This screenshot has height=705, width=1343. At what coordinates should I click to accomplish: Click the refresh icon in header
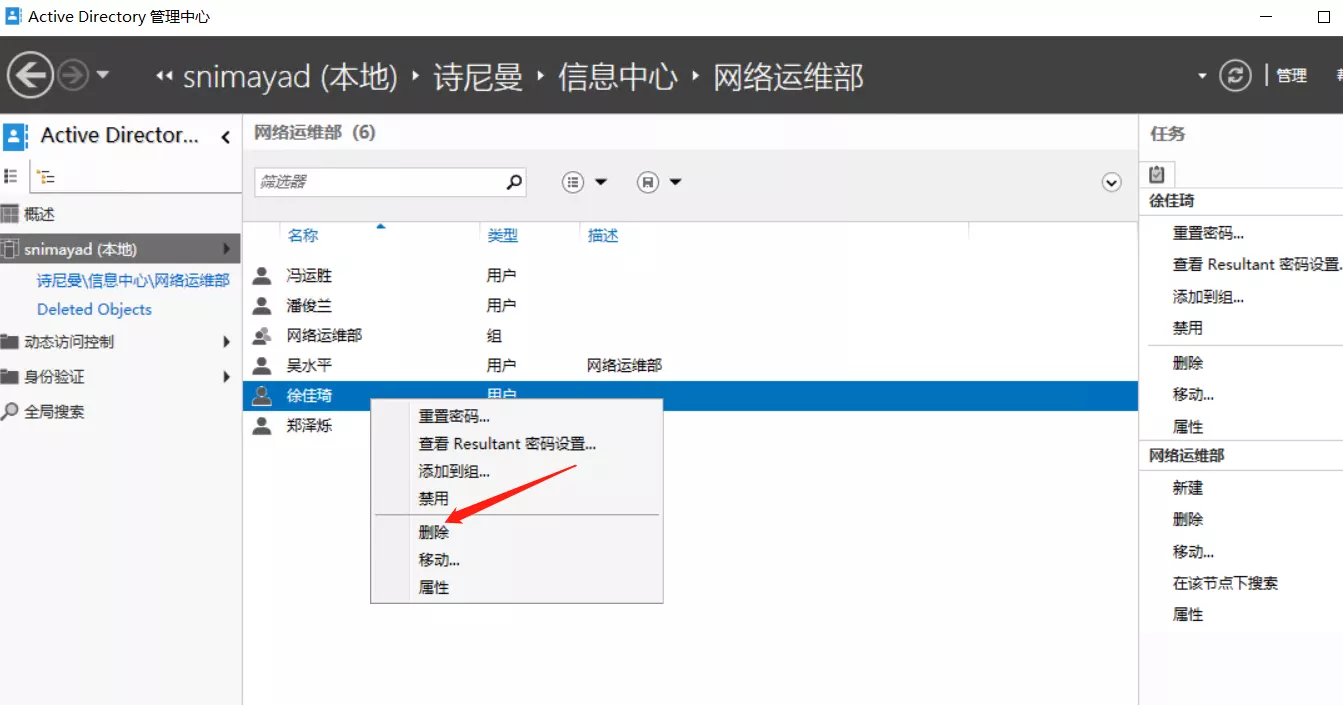[1235, 75]
